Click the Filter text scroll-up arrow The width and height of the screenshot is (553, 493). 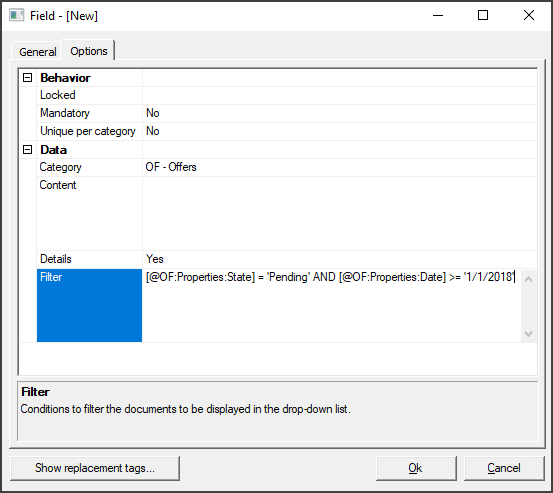coord(528,279)
